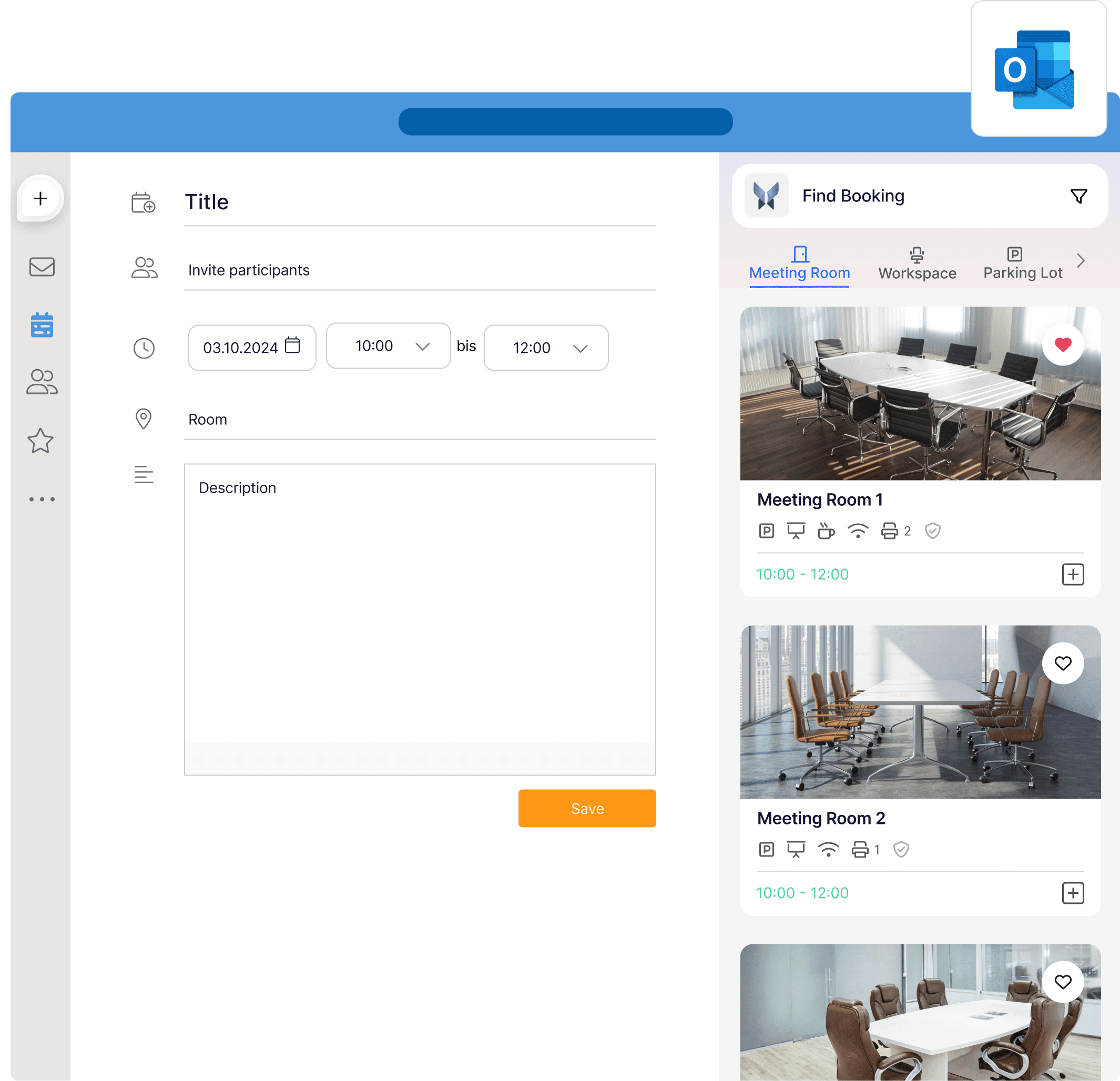Click the Save button

[x=587, y=808]
